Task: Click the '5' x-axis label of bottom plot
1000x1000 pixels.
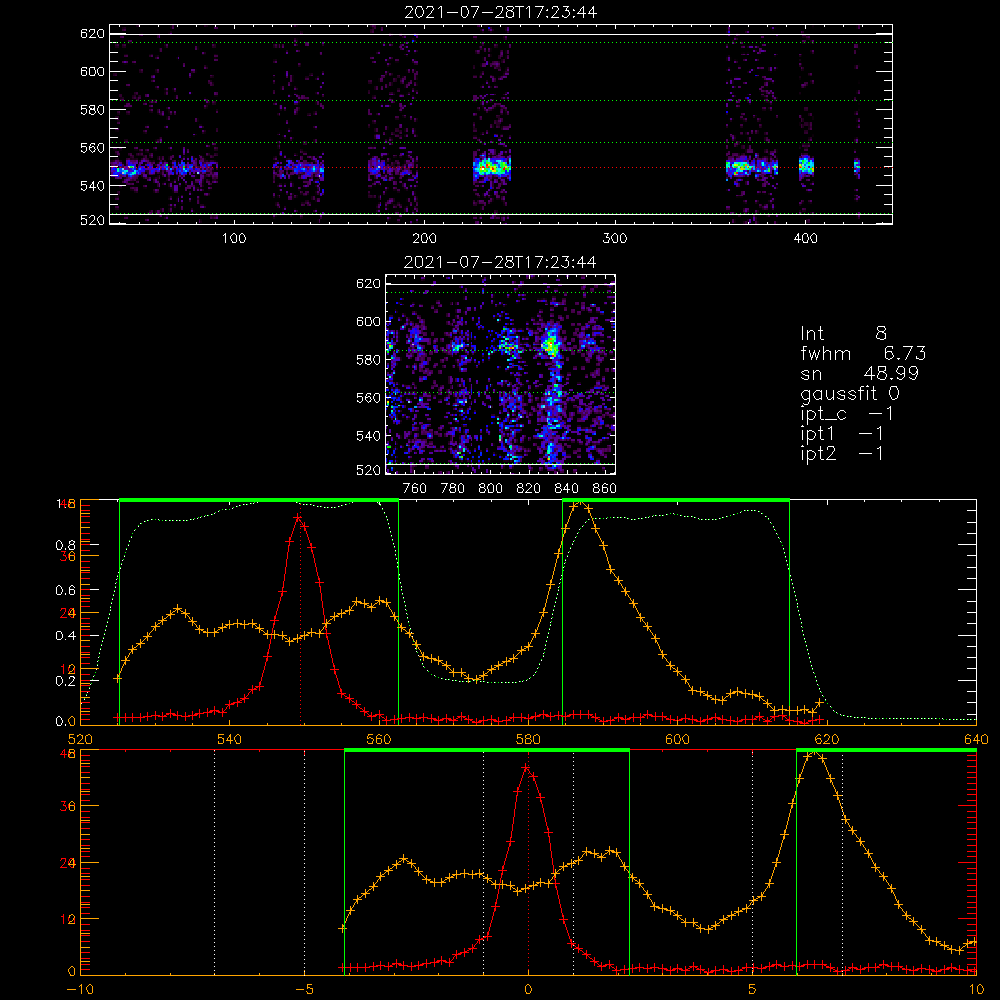Action: coord(753,989)
